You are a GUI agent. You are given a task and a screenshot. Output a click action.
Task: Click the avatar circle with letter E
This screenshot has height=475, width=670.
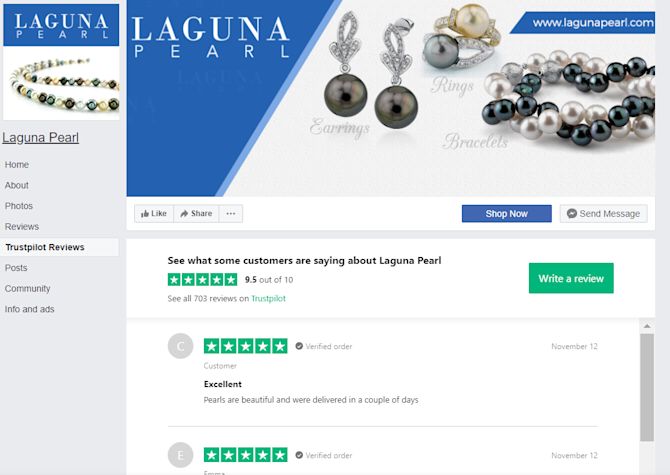pos(180,455)
